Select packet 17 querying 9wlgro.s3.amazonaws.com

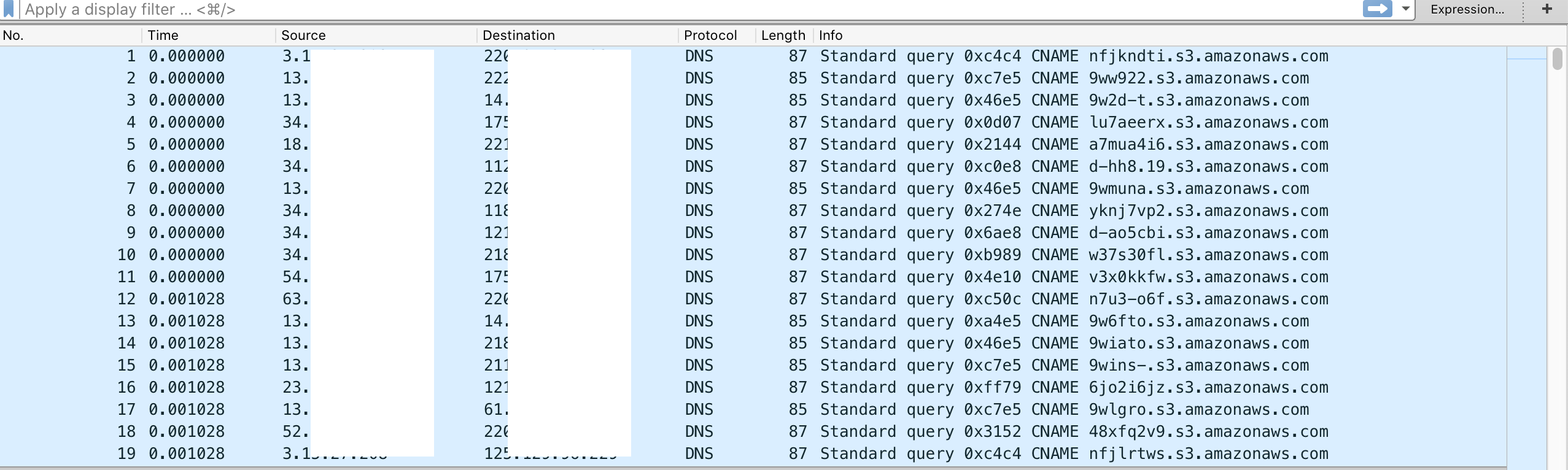click(753, 409)
